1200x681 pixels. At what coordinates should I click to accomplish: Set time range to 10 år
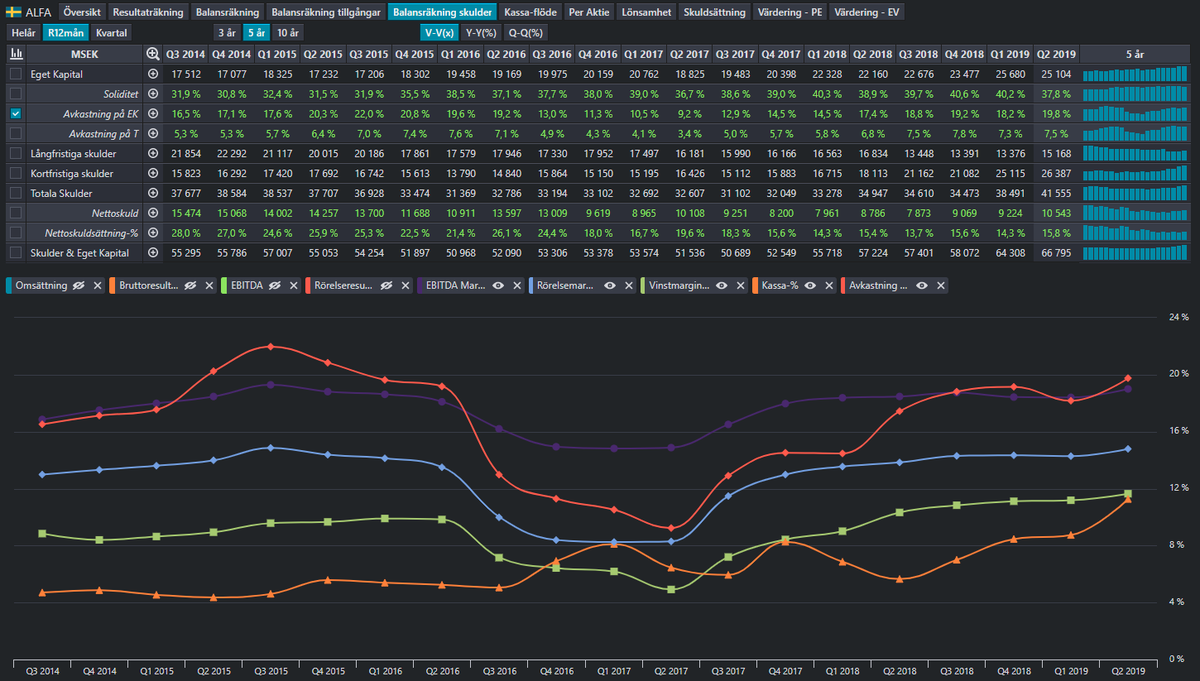288,32
